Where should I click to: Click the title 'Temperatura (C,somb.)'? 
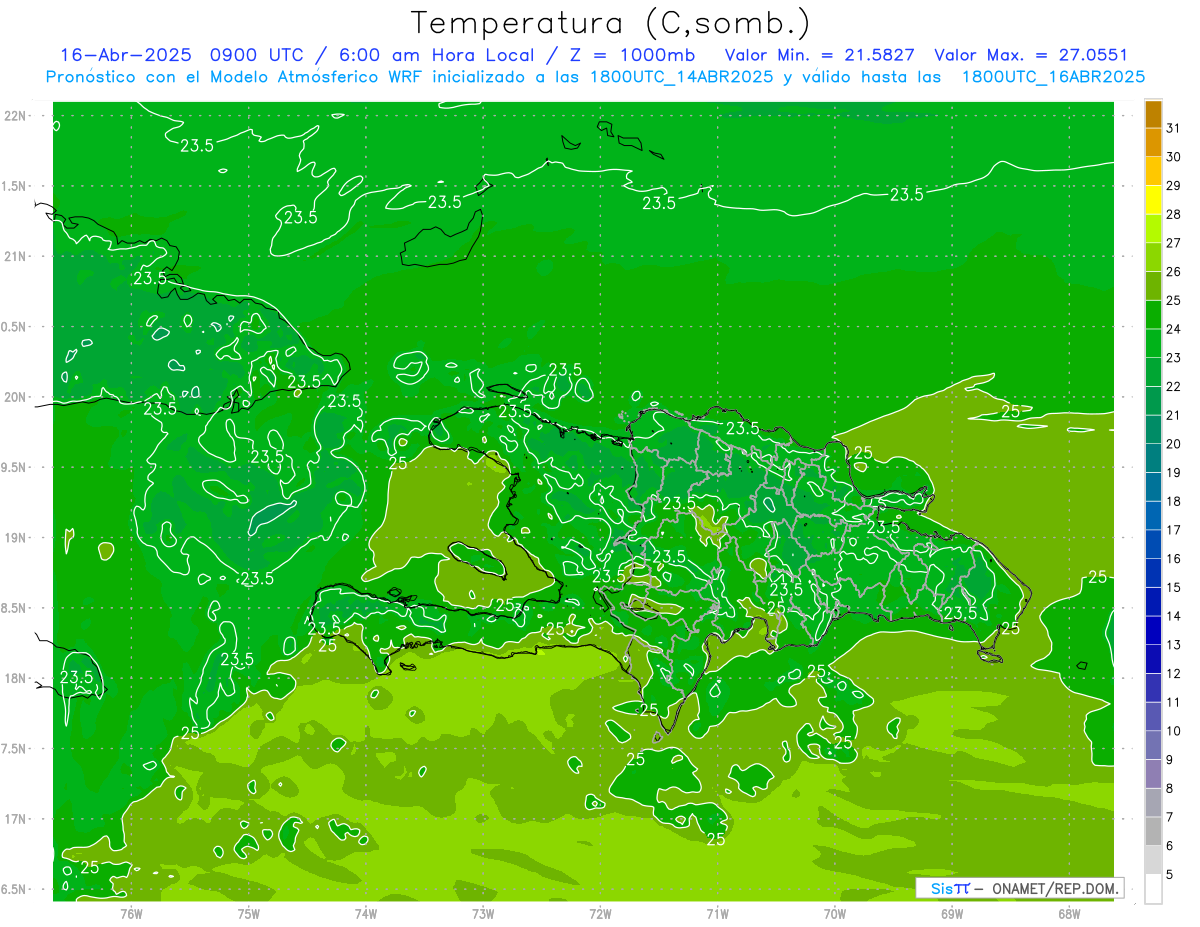(x=612, y=22)
